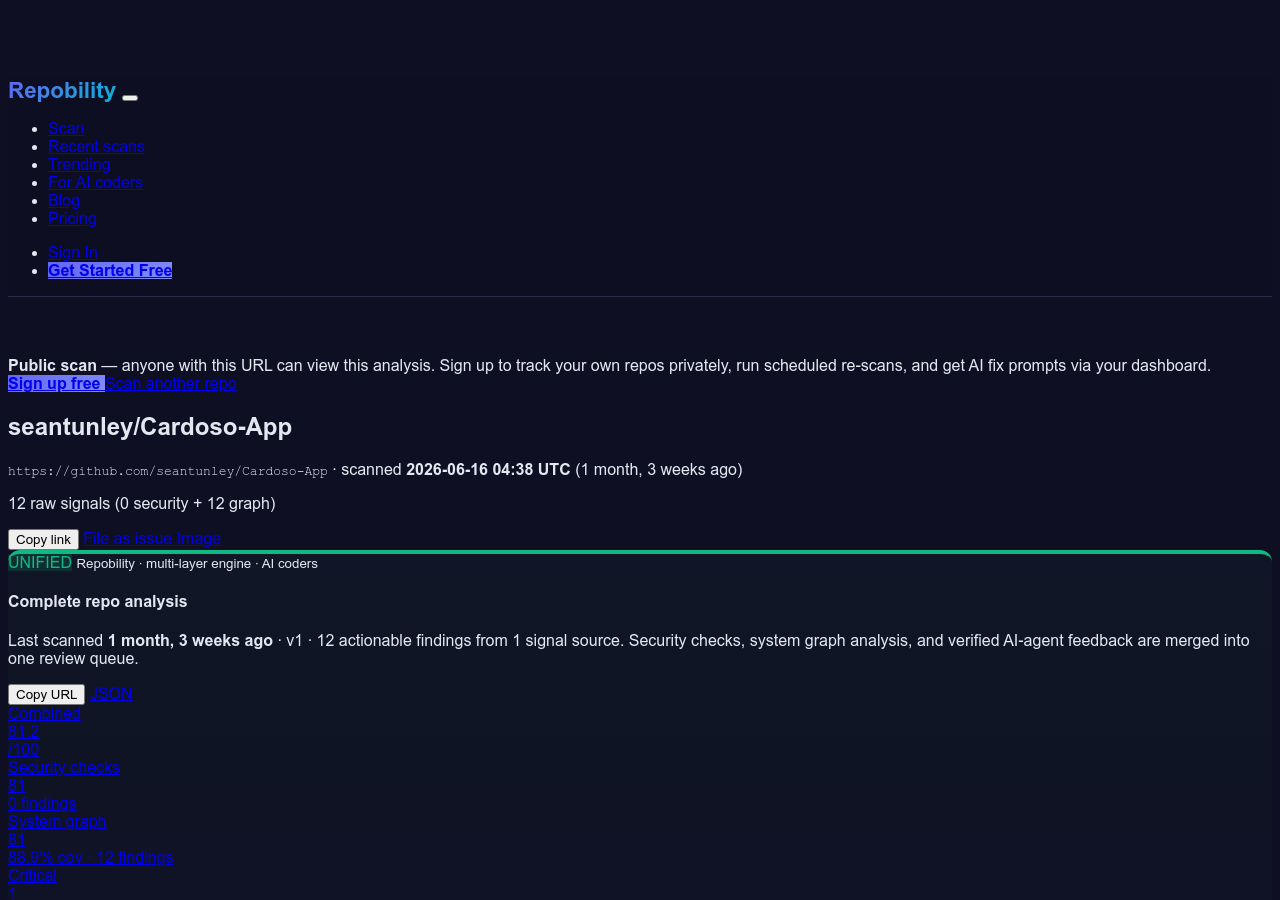Image resolution: width=1280 pixels, height=900 pixels.
Task: View the Pricing page link
Action: pos(72,218)
